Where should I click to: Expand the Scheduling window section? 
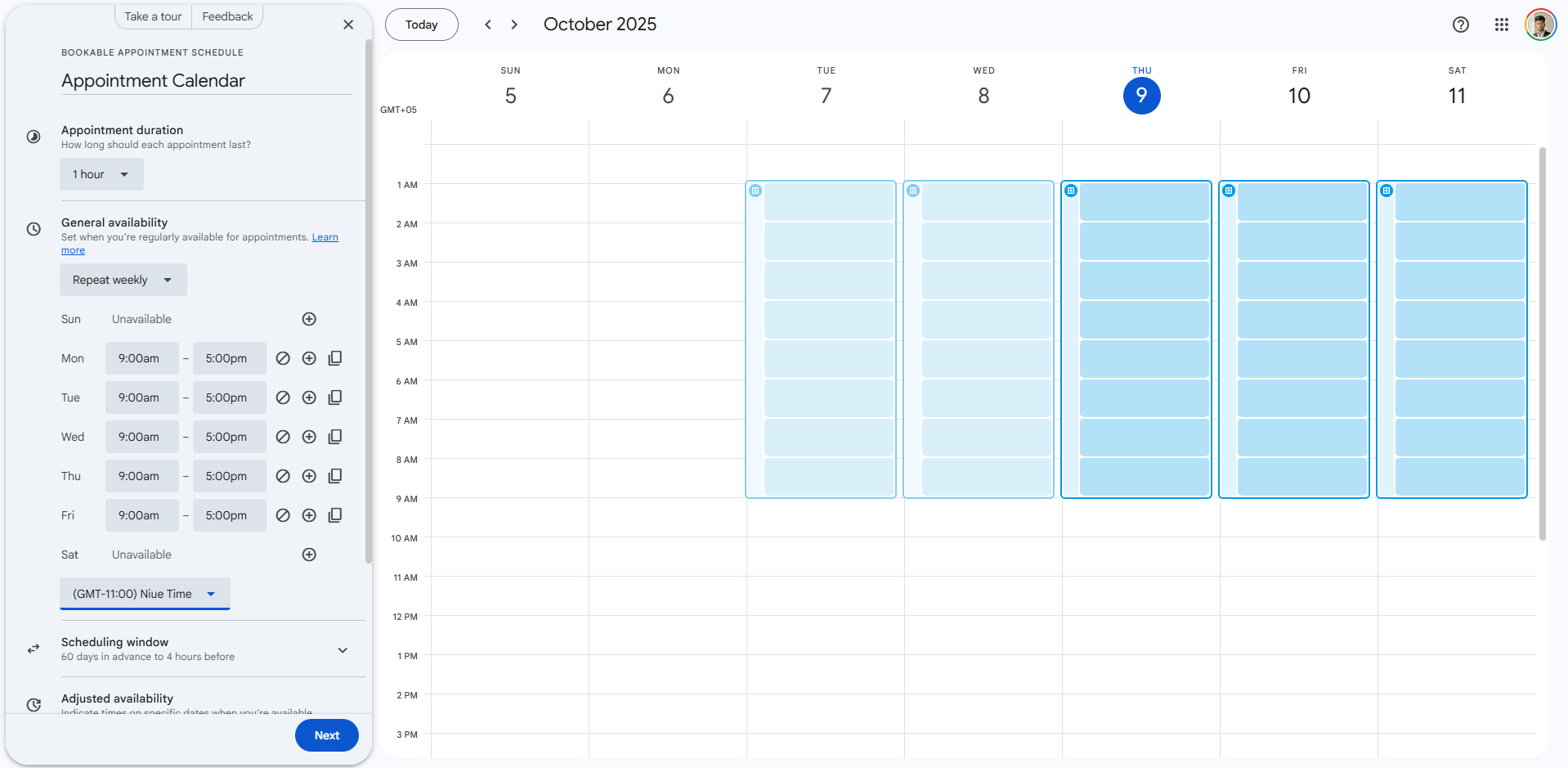(343, 649)
